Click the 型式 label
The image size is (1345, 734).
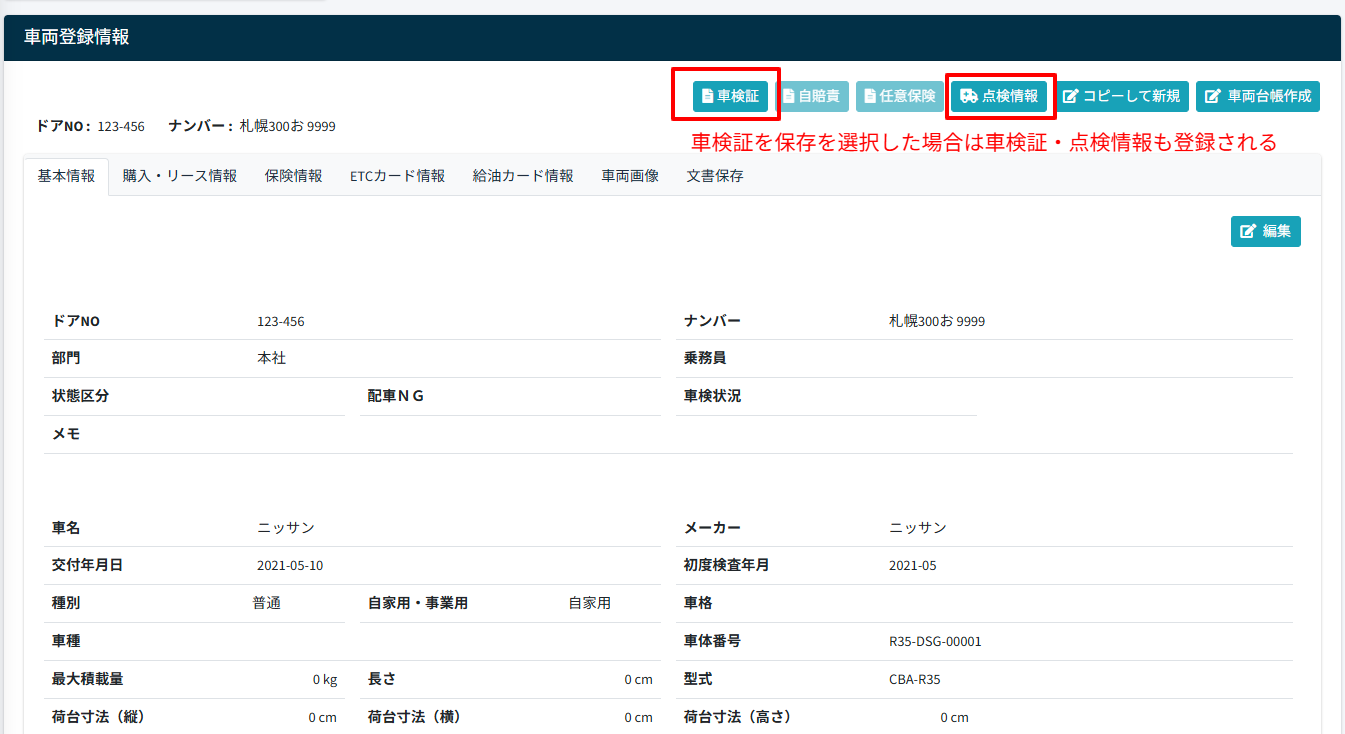tap(698, 680)
